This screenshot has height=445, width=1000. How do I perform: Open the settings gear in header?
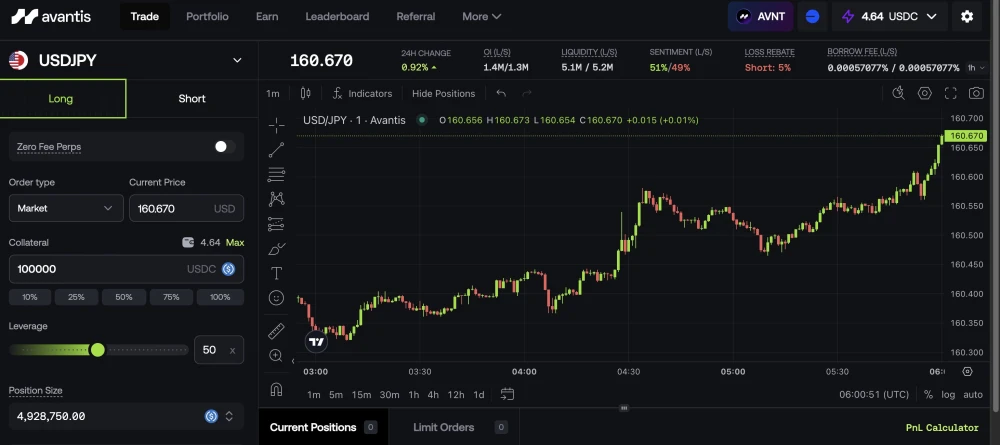[x=967, y=17]
